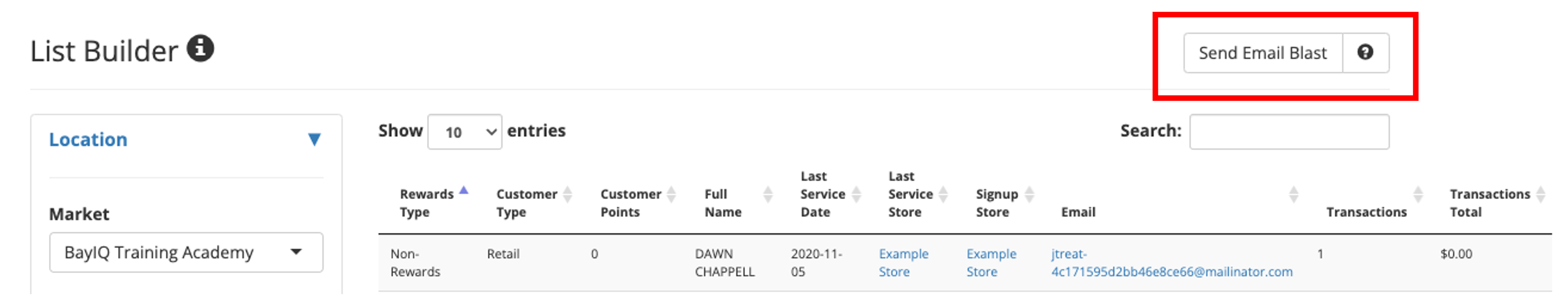Sort by Customer Points column arrows
The width and height of the screenshot is (1568, 295).
[671, 194]
